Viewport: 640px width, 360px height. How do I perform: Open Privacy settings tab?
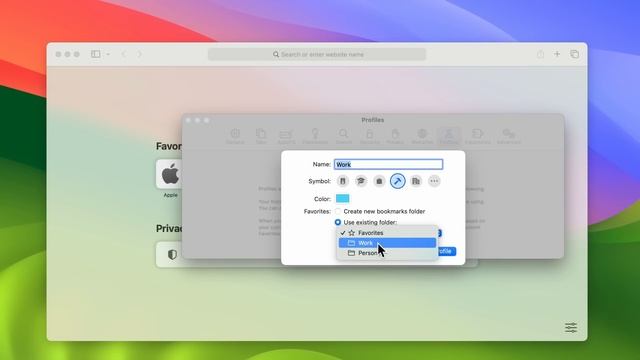[x=395, y=136]
